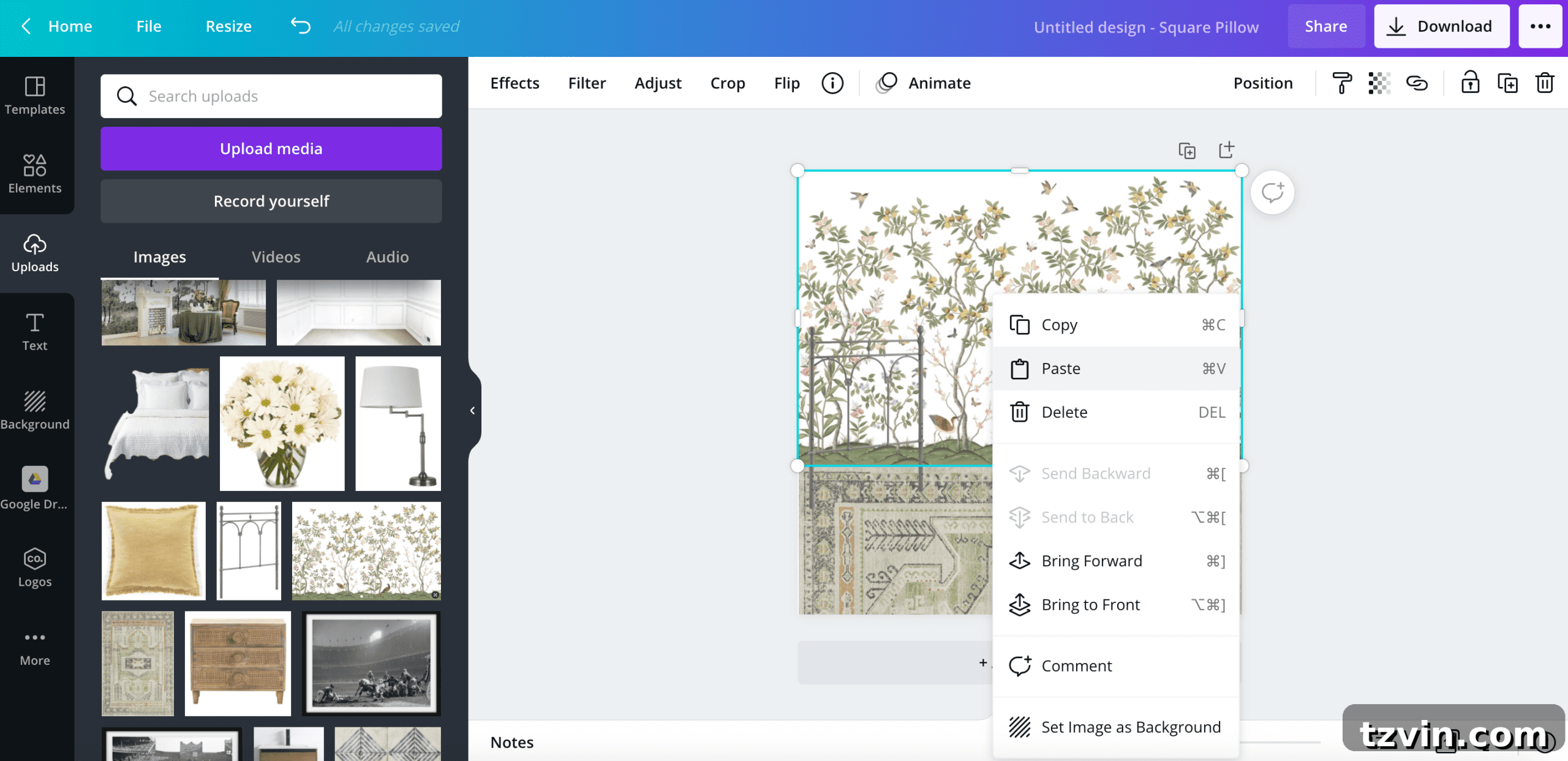This screenshot has height=761, width=1568.
Task: Open the Background sidebar panel
Action: [x=35, y=410]
